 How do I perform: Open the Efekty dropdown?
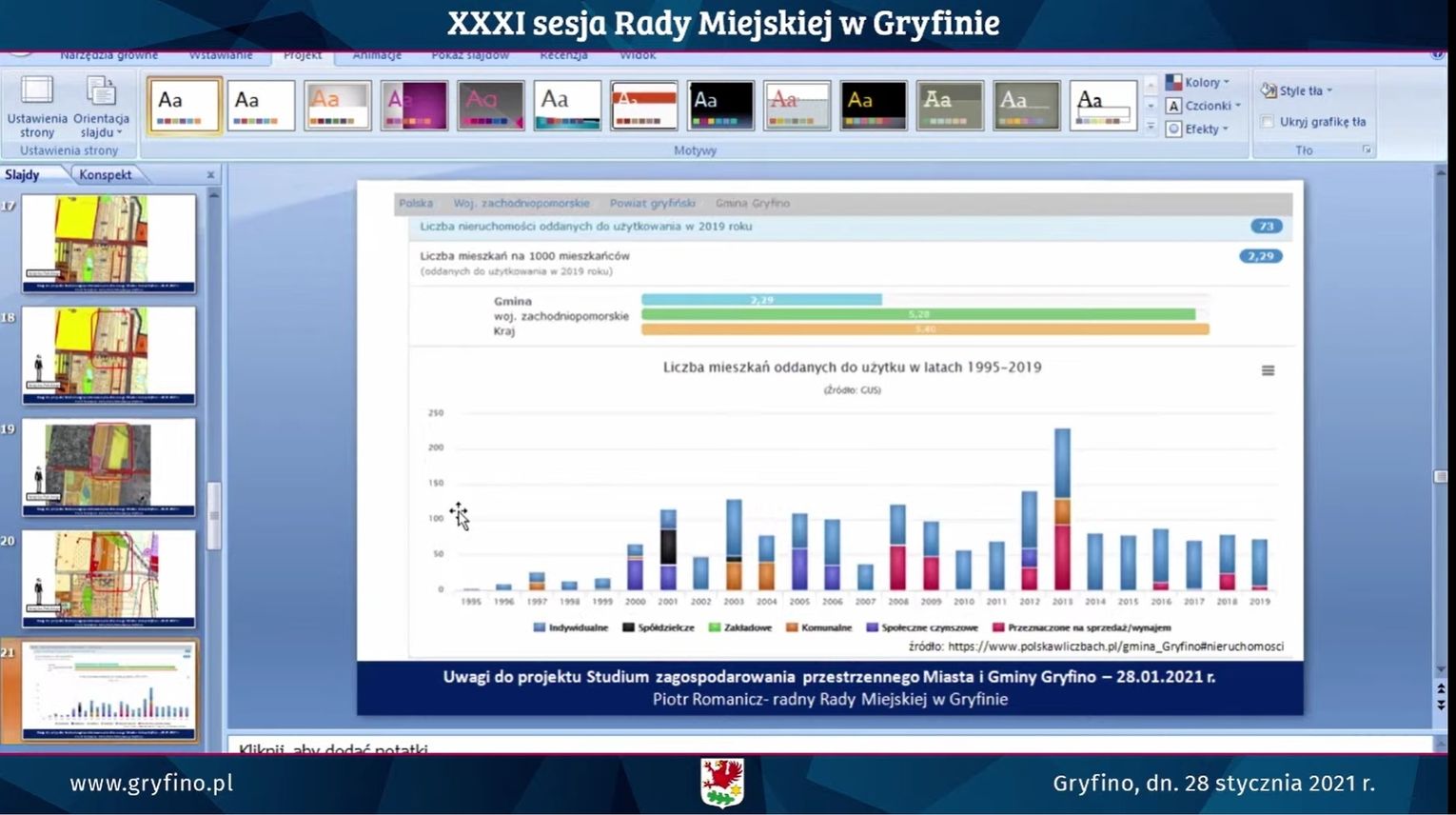point(1199,129)
